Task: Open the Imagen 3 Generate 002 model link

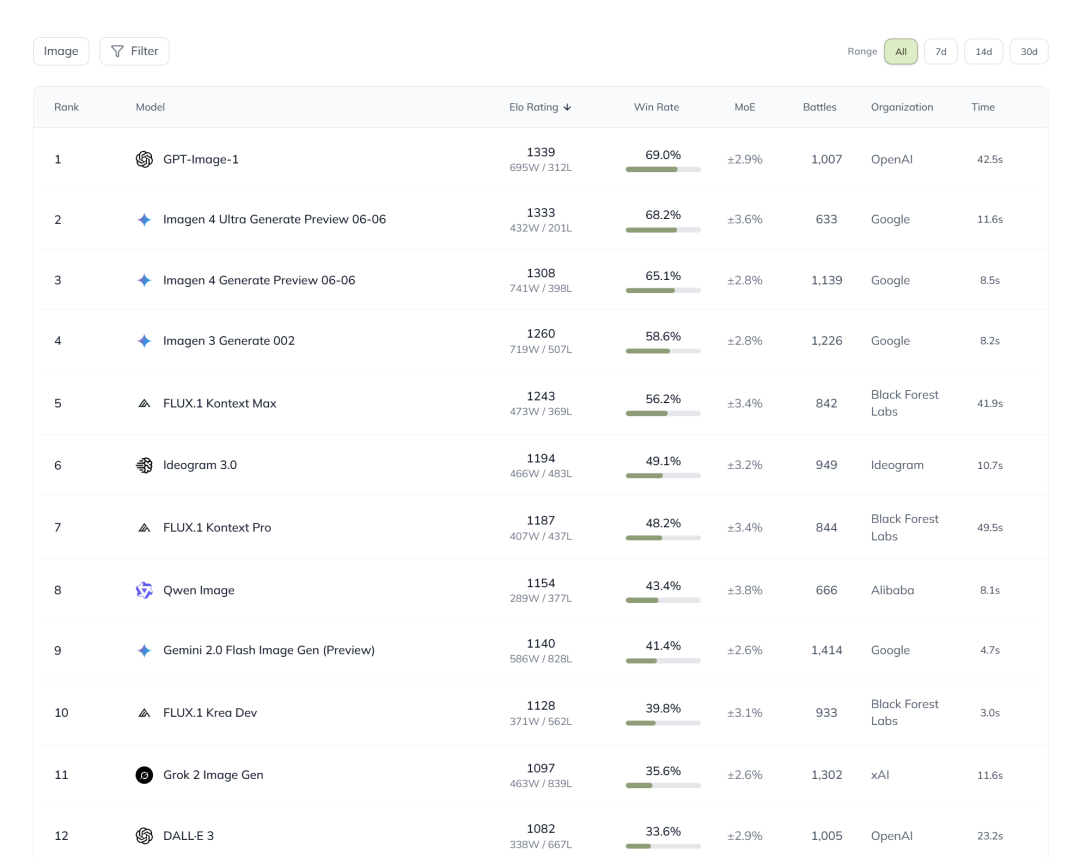Action: (x=229, y=341)
